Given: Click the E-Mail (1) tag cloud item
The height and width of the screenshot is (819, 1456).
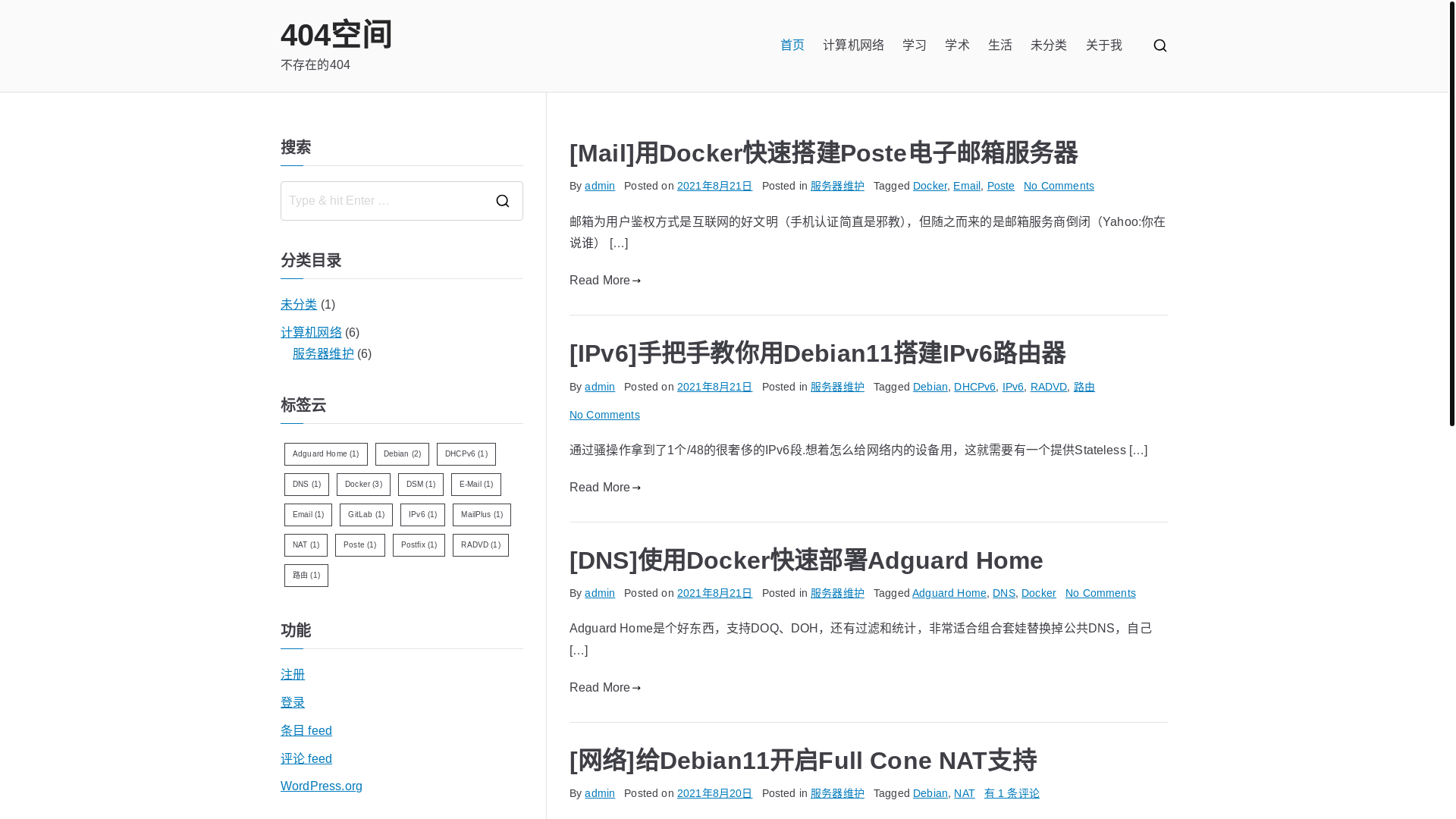Looking at the screenshot, I should click(x=476, y=485).
